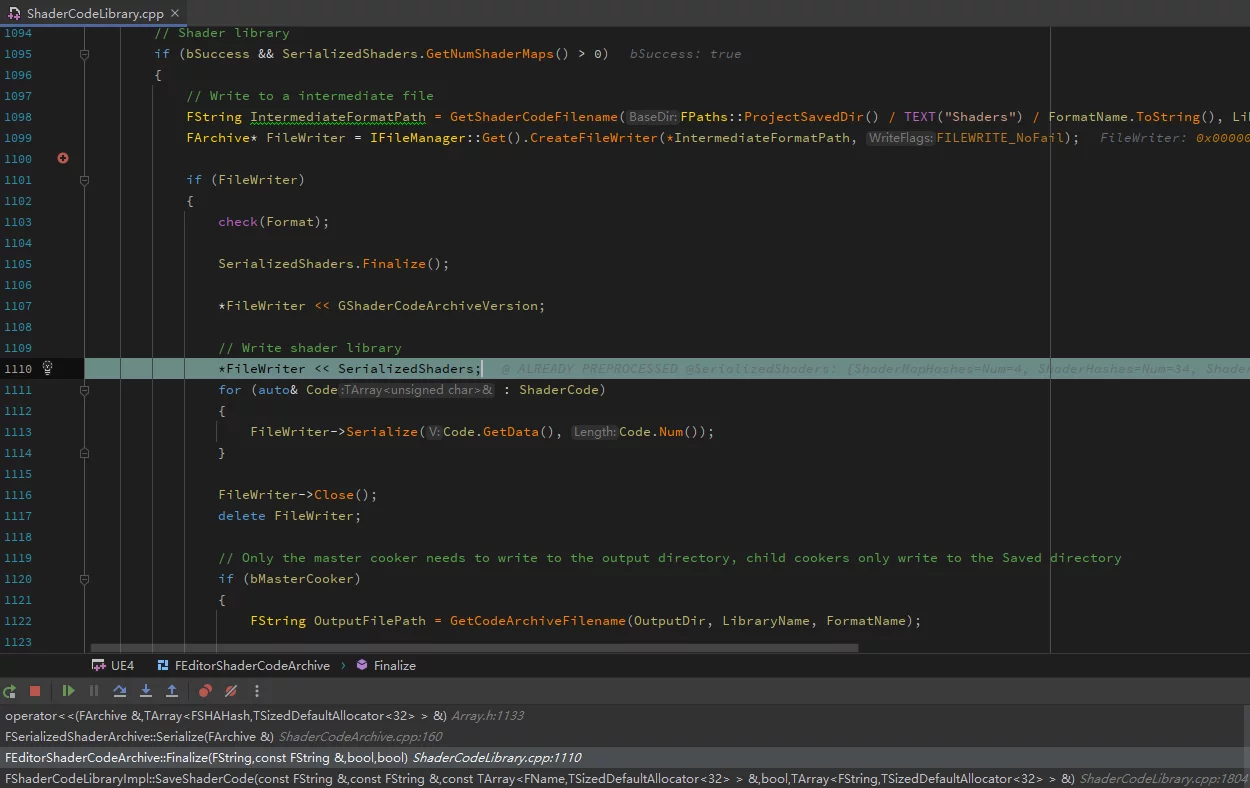Toggle Mute Breakpoints in debug toolbar
The height and width of the screenshot is (788, 1250).
(231, 691)
